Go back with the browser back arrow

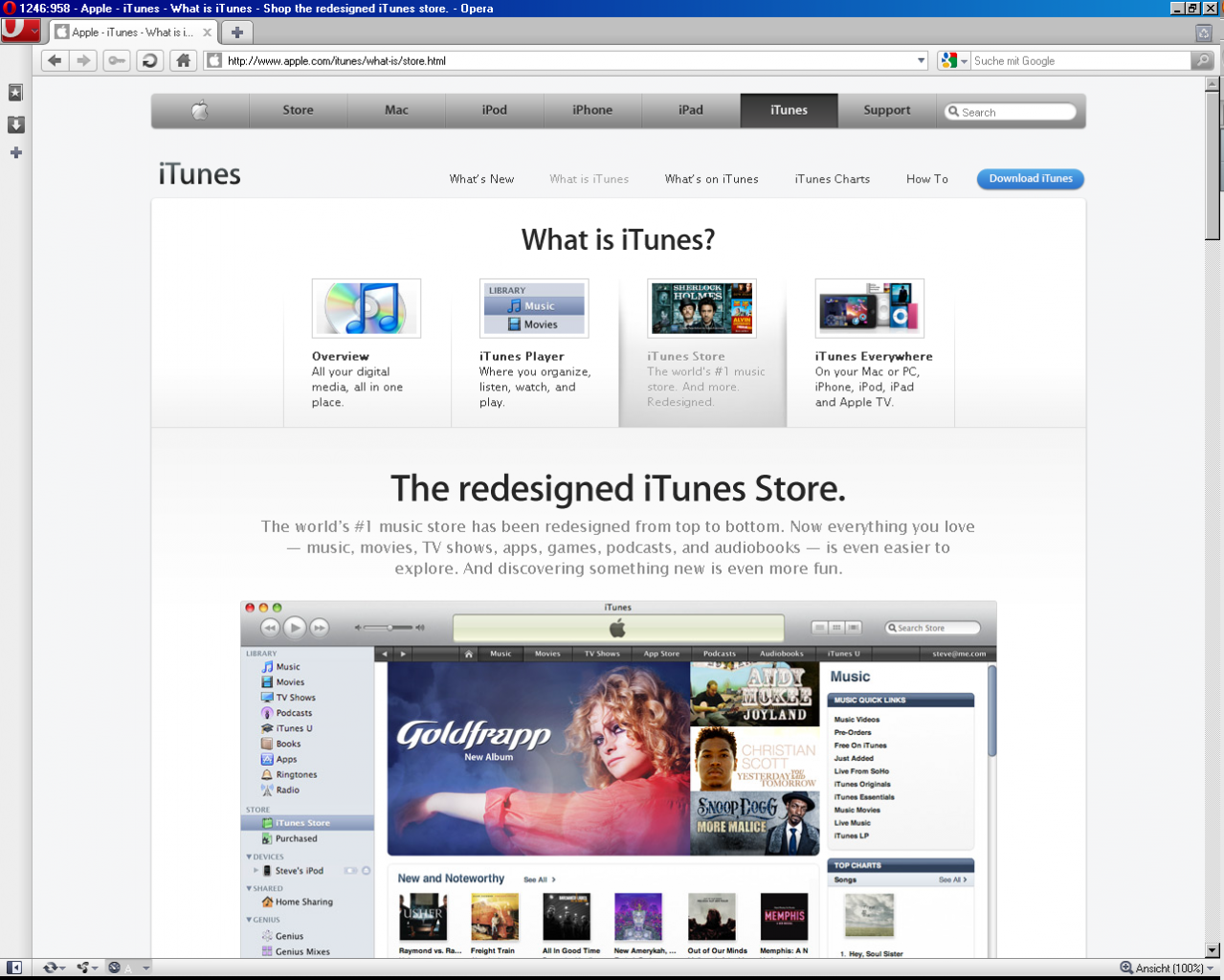(x=56, y=60)
